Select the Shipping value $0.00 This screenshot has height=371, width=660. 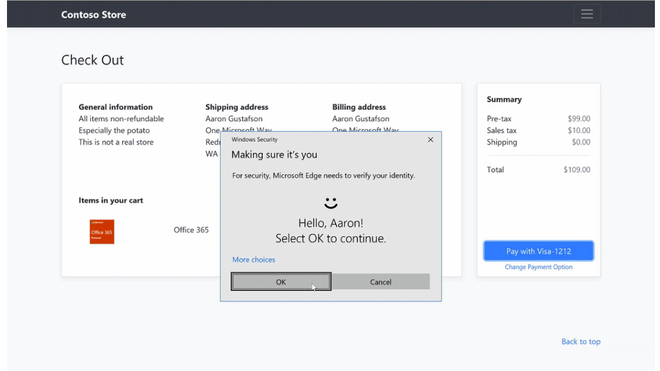point(581,142)
